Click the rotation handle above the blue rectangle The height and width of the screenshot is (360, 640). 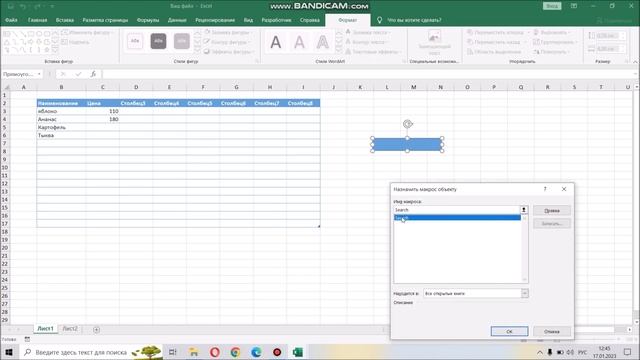pos(407,124)
